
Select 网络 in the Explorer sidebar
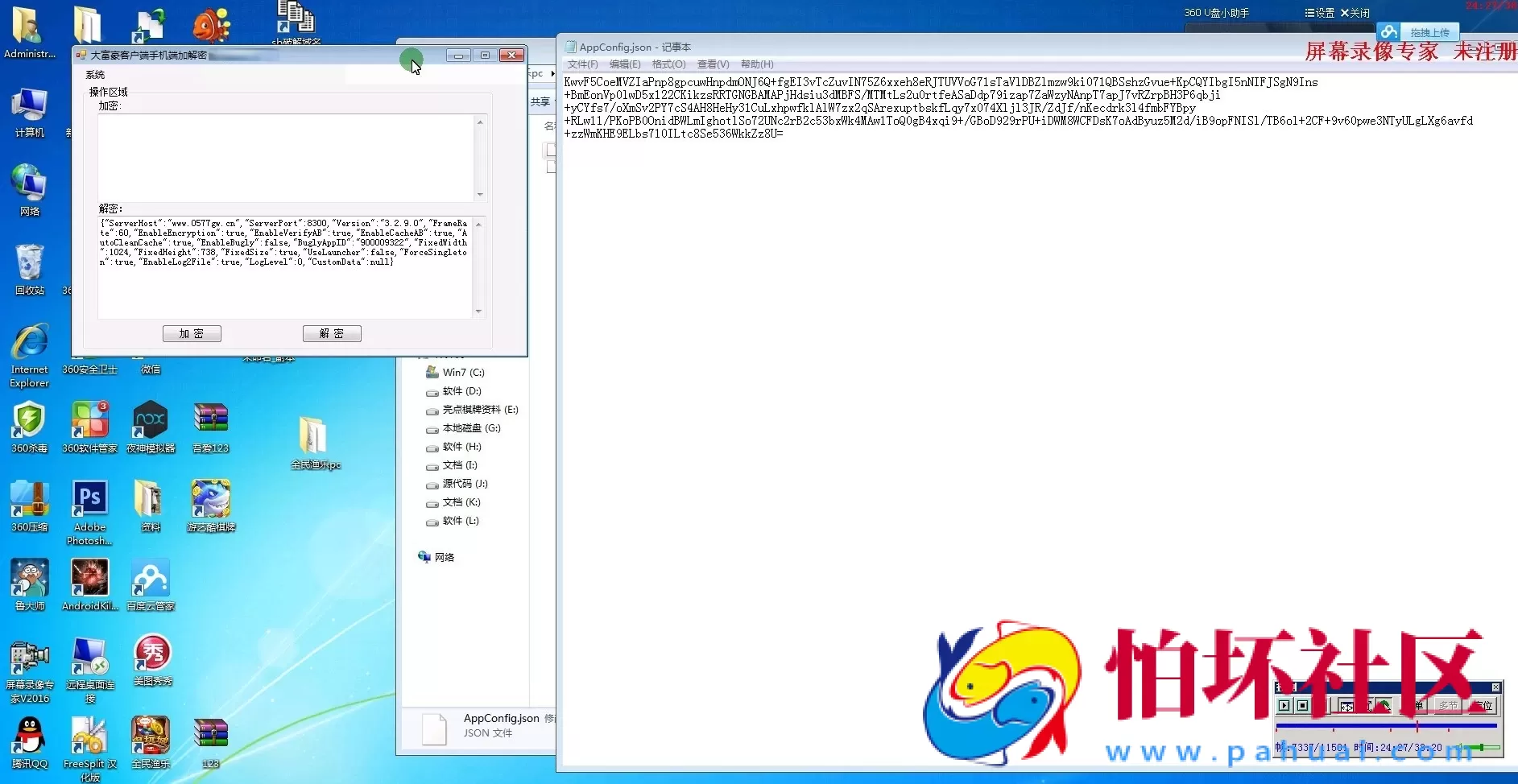pos(444,557)
